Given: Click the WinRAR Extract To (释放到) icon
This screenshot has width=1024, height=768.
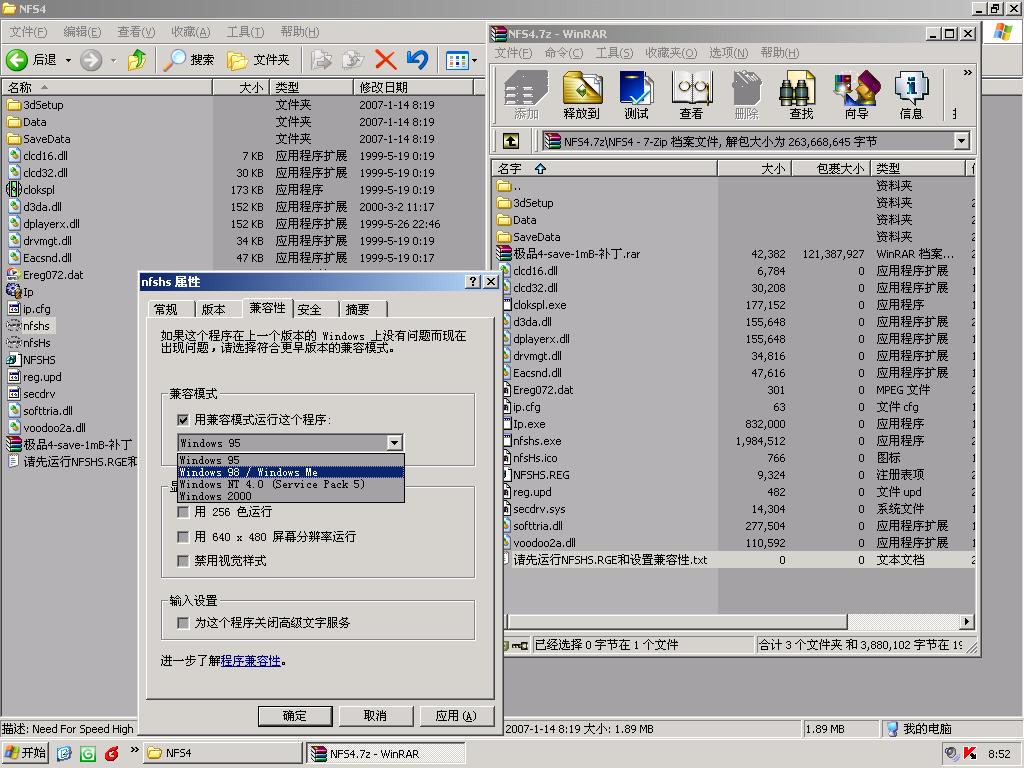Looking at the screenshot, I should [581, 95].
